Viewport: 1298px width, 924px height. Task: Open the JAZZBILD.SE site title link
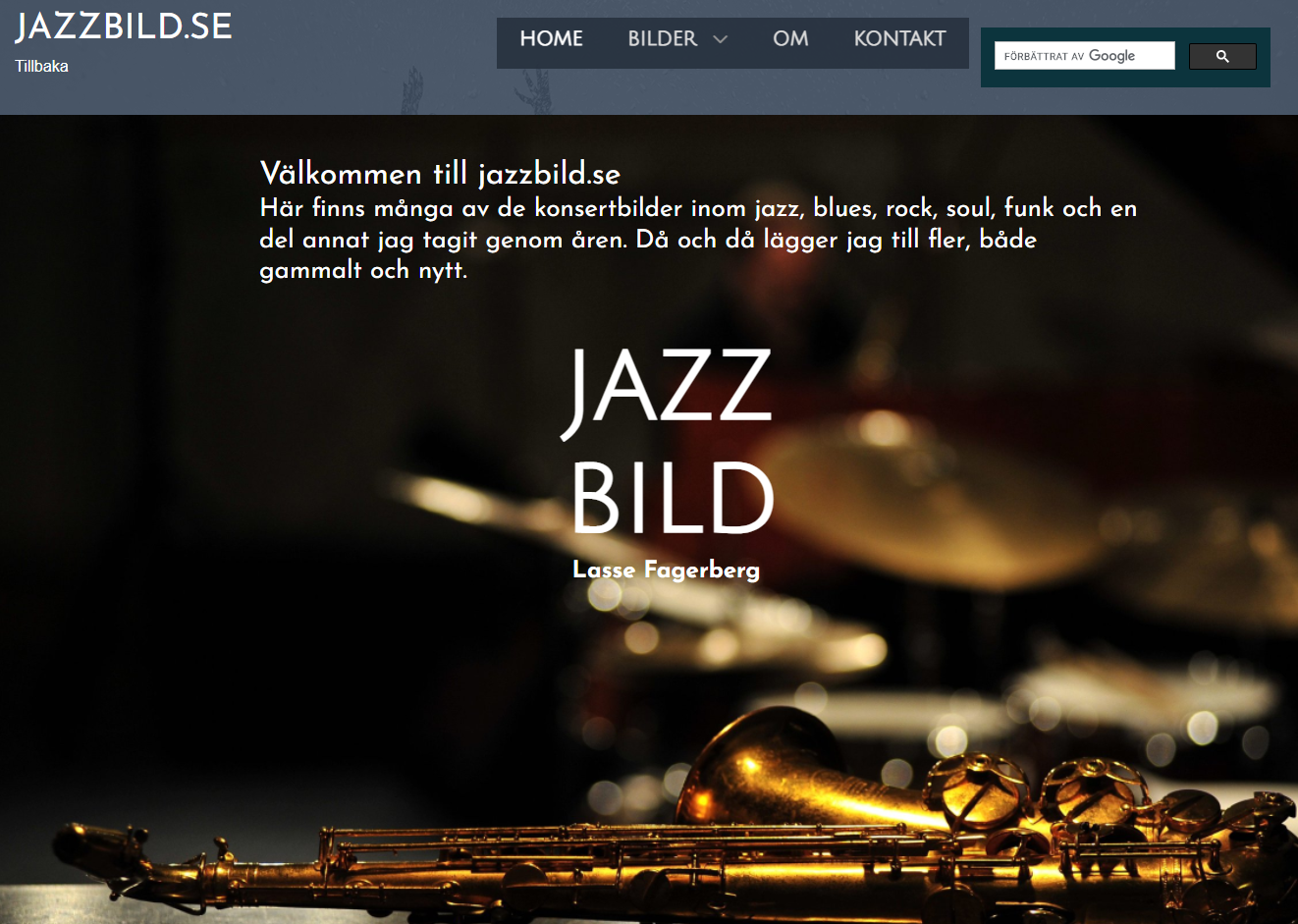[124, 27]
